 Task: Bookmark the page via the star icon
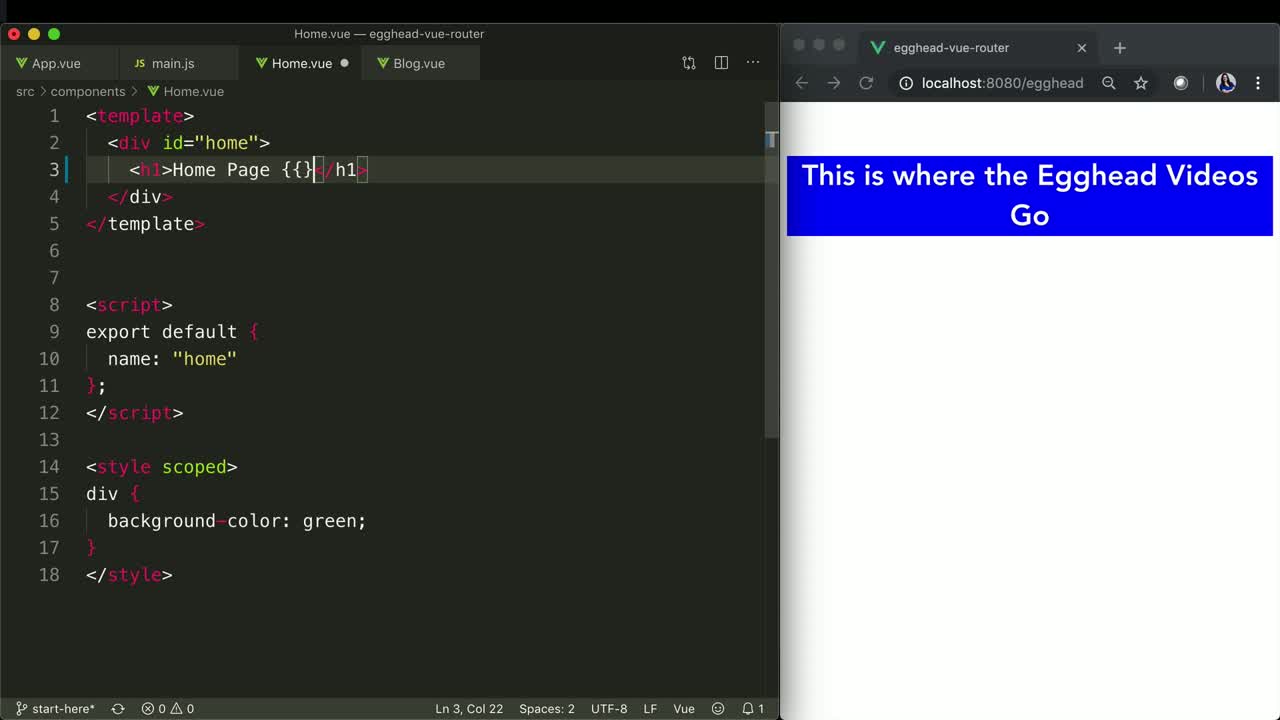(x=1141, y=83)
